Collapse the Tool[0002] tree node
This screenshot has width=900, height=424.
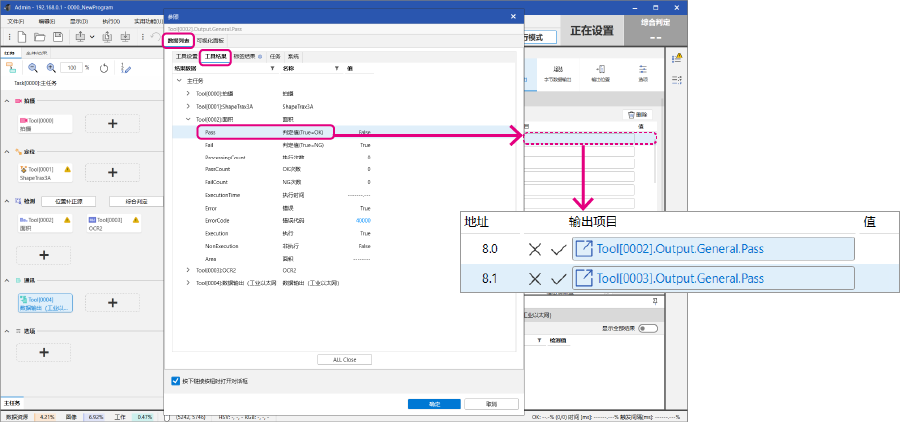click(x=188, y=119)
